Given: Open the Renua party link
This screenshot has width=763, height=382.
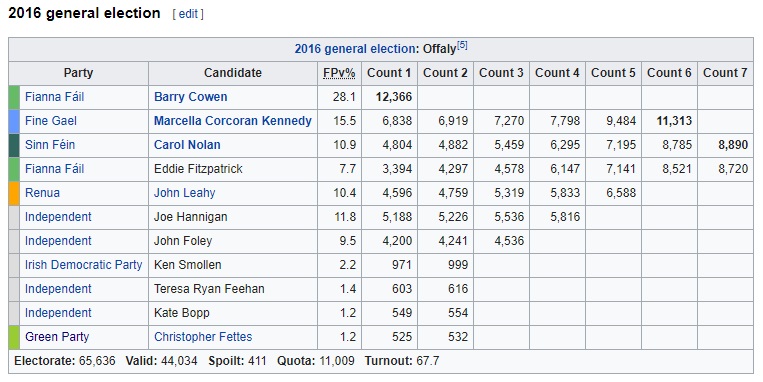Looking at the screenshot, I should [x=42, y=193].
